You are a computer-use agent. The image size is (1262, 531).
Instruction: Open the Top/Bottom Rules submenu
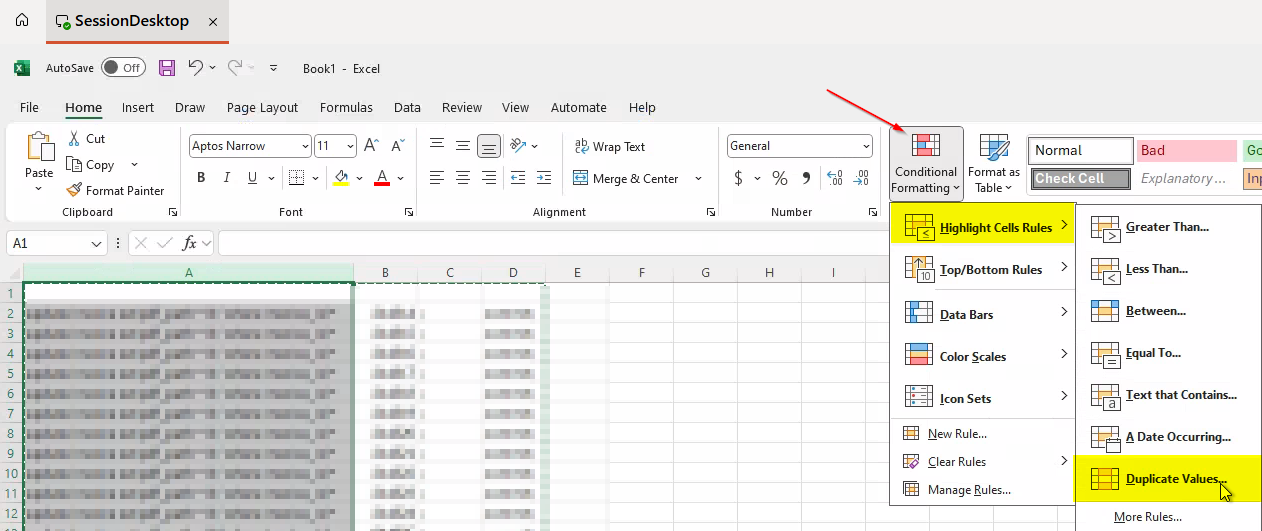click(x=982, y=269)
